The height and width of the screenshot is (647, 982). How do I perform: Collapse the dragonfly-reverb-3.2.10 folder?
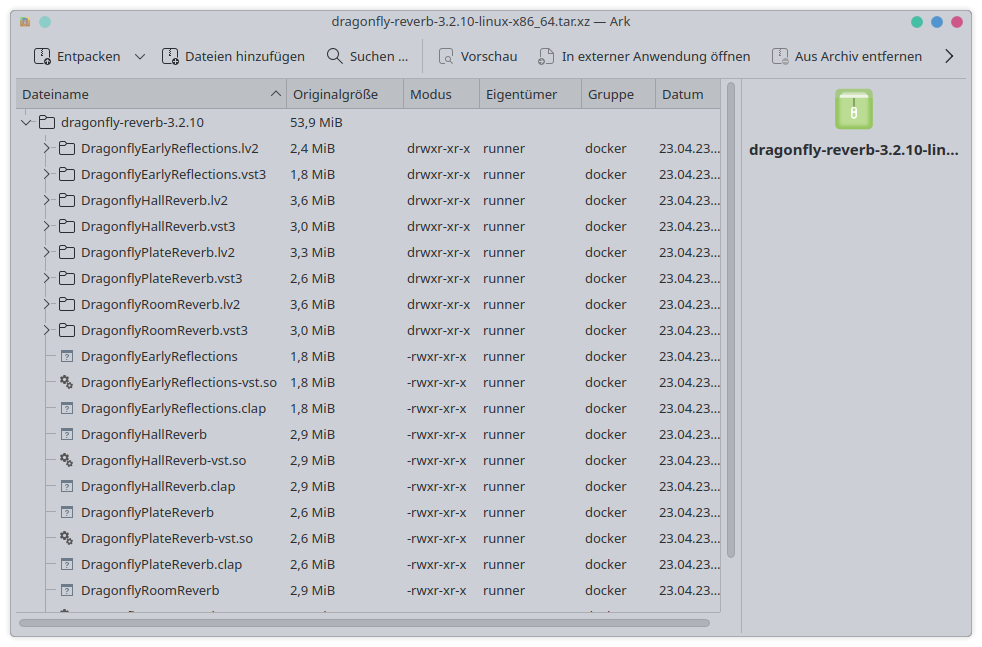click(26, 122)
